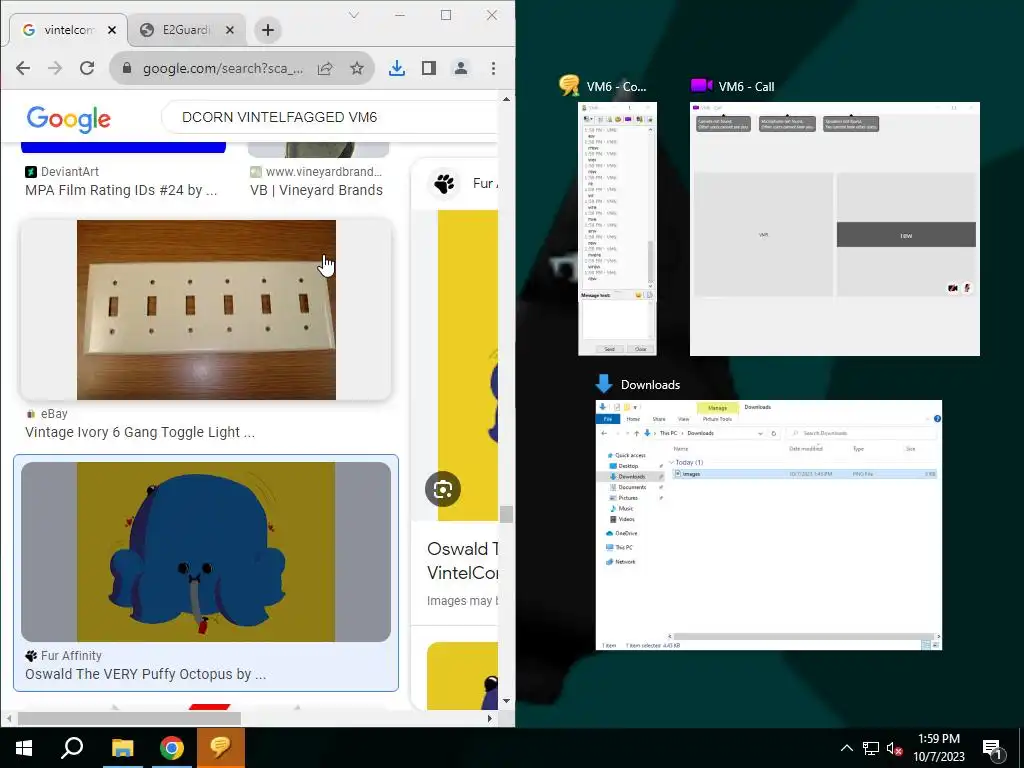Close the vintelcom tab
The width and height of the screenshot is (1024, 768).
click(112, 30)
